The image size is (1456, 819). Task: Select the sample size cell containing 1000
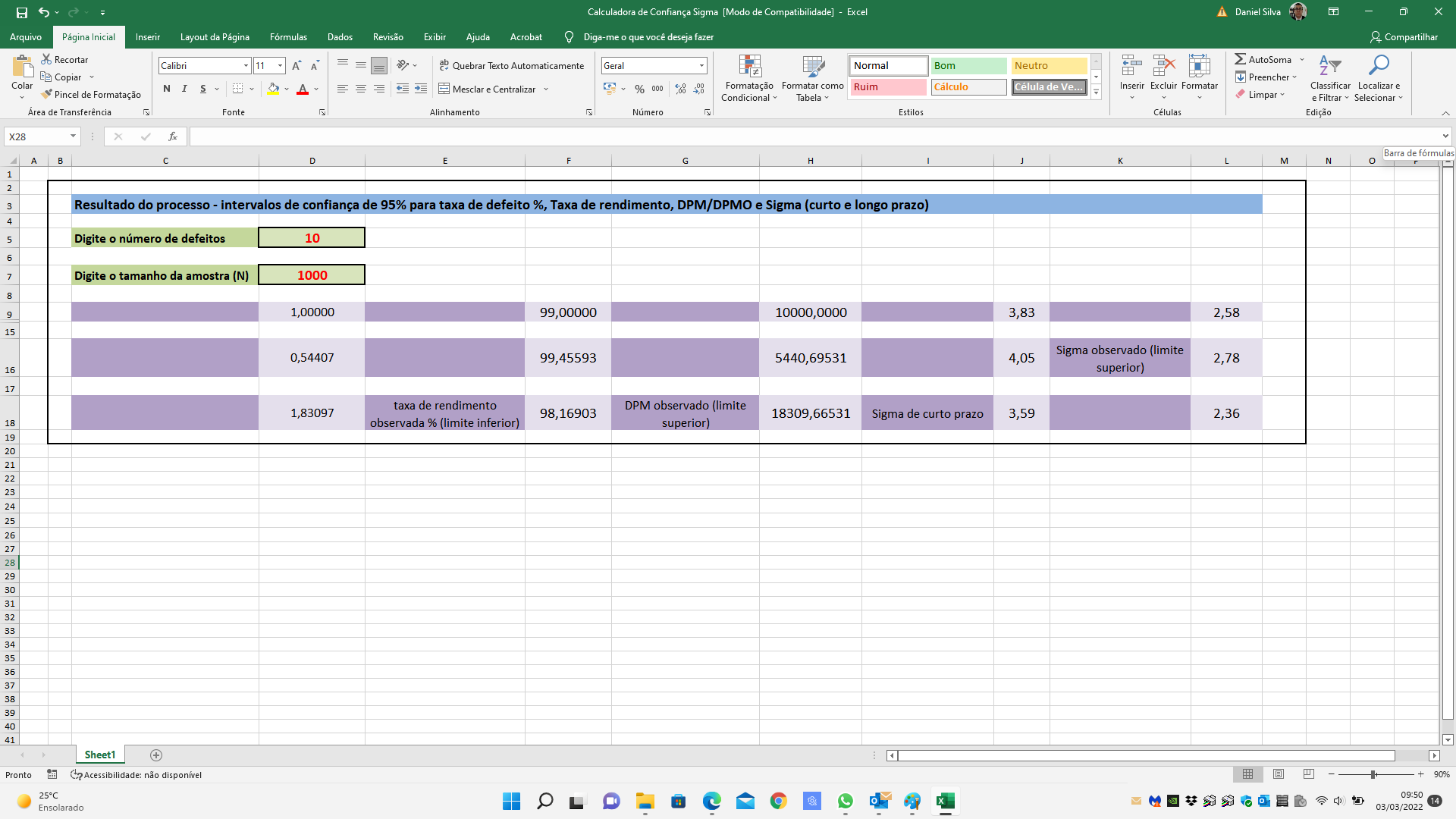click(312, 275)
